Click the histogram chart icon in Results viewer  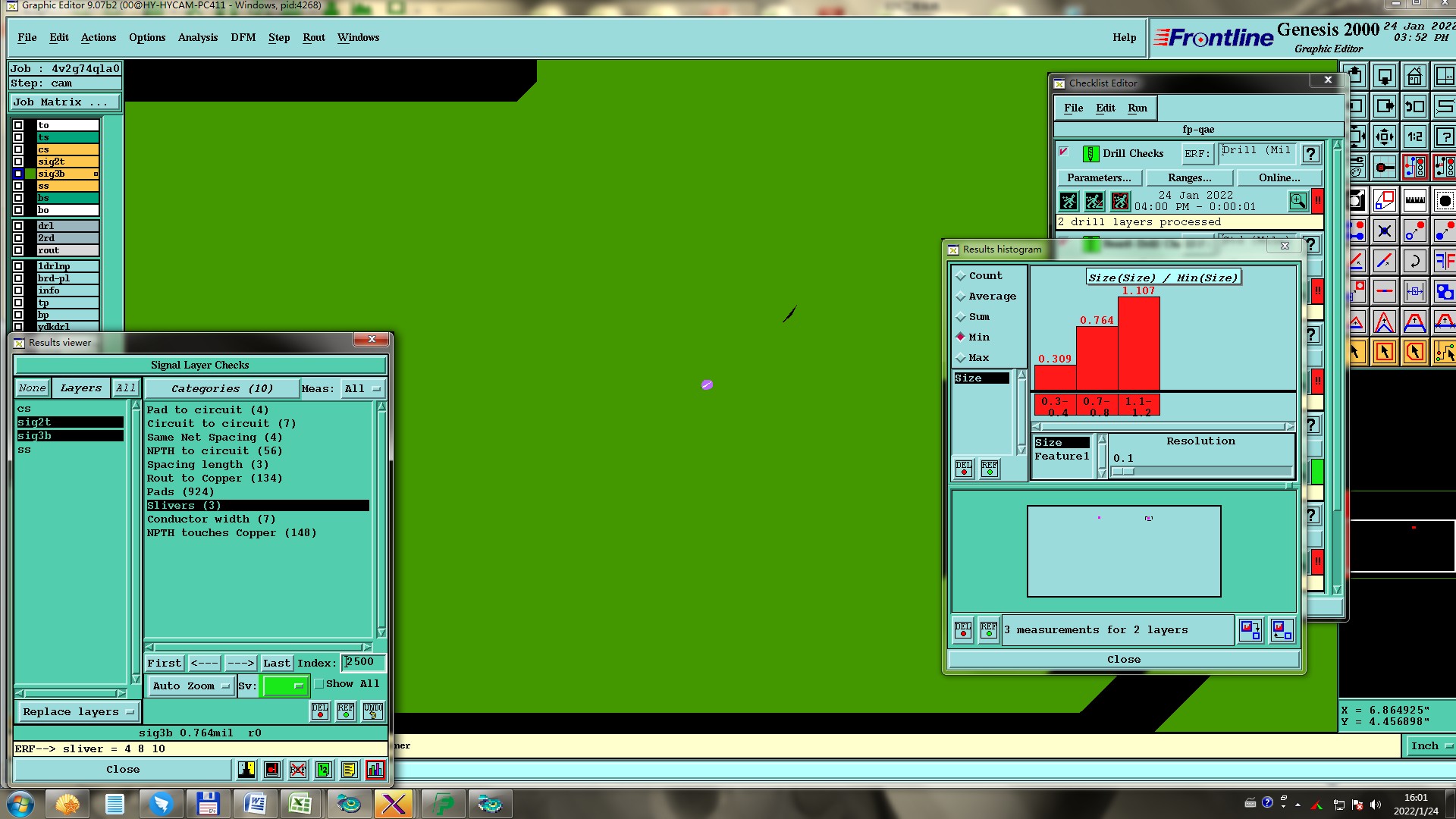coord(375,770)
